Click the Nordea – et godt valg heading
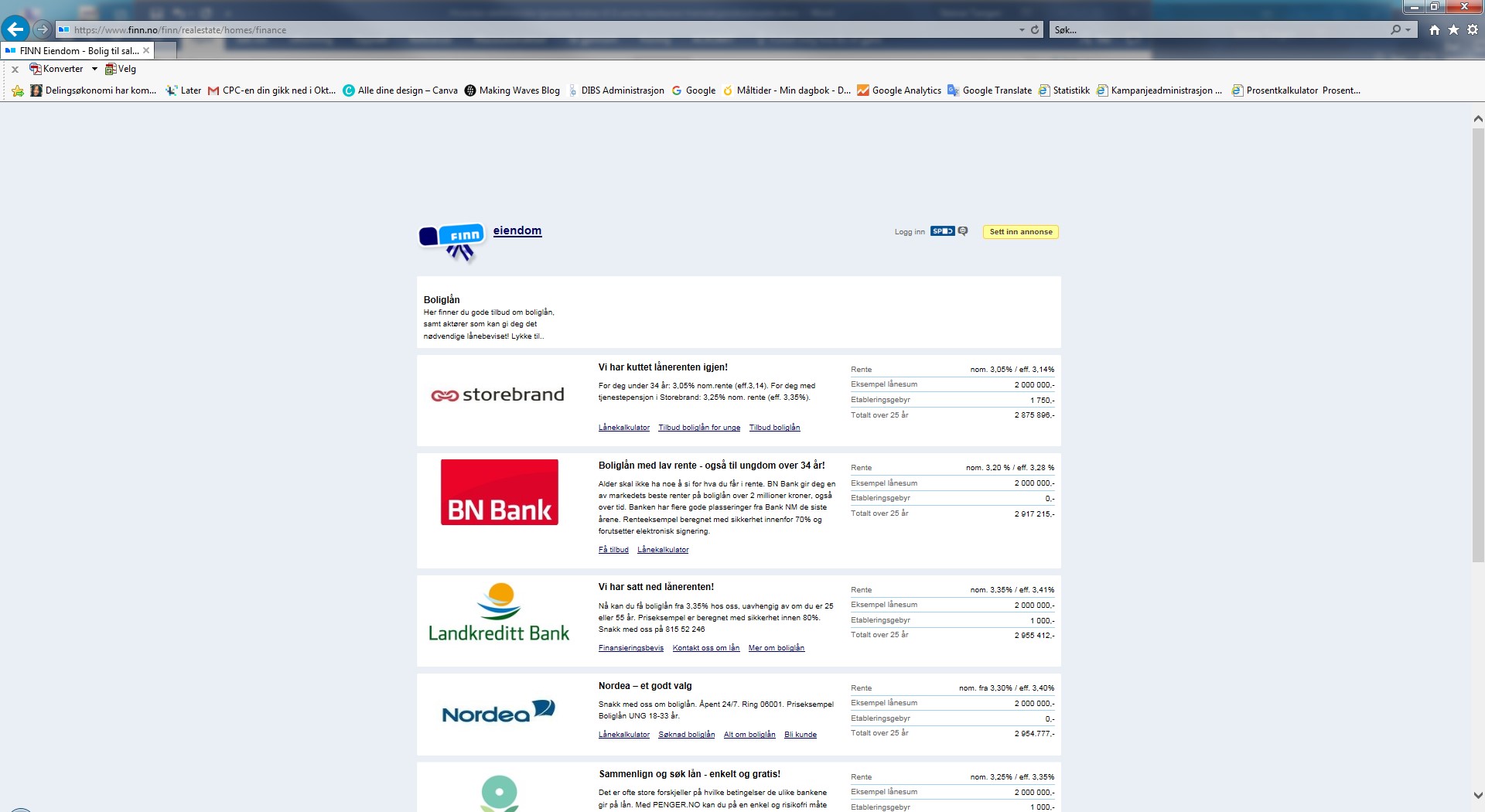 [645, 686]
